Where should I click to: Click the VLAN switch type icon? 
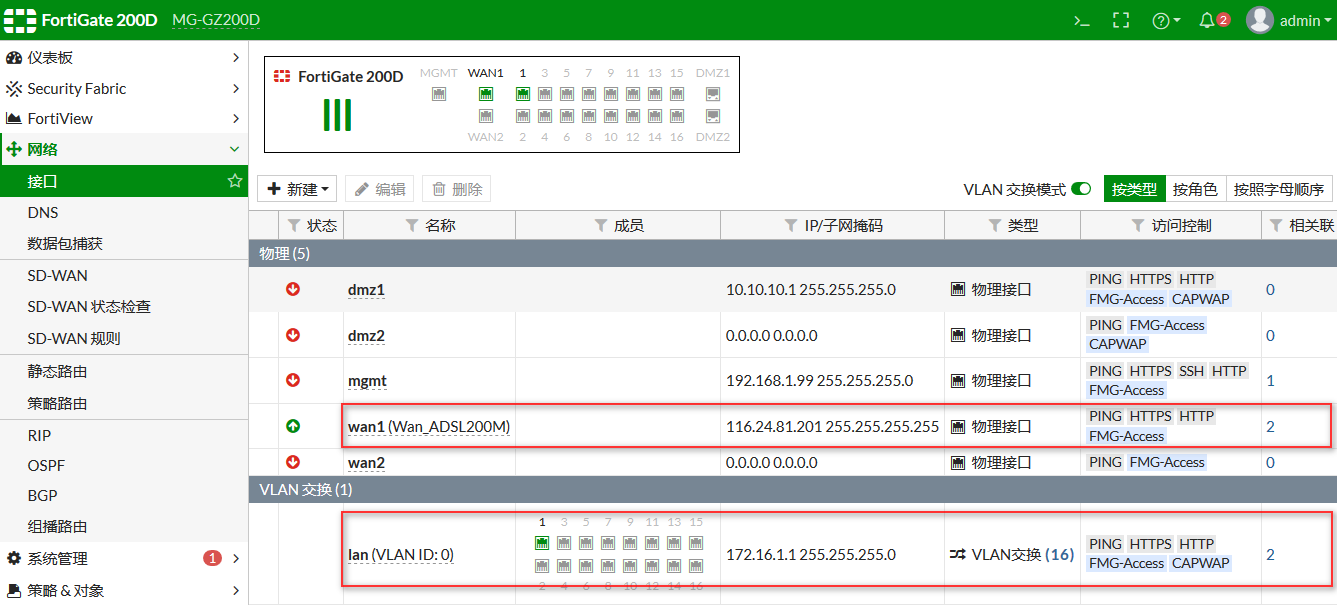point(958,554)
